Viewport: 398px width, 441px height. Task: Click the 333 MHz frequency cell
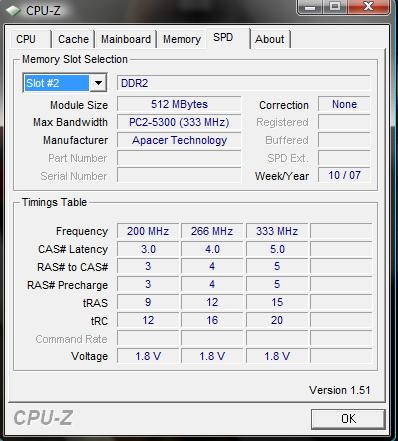(277, 231)
